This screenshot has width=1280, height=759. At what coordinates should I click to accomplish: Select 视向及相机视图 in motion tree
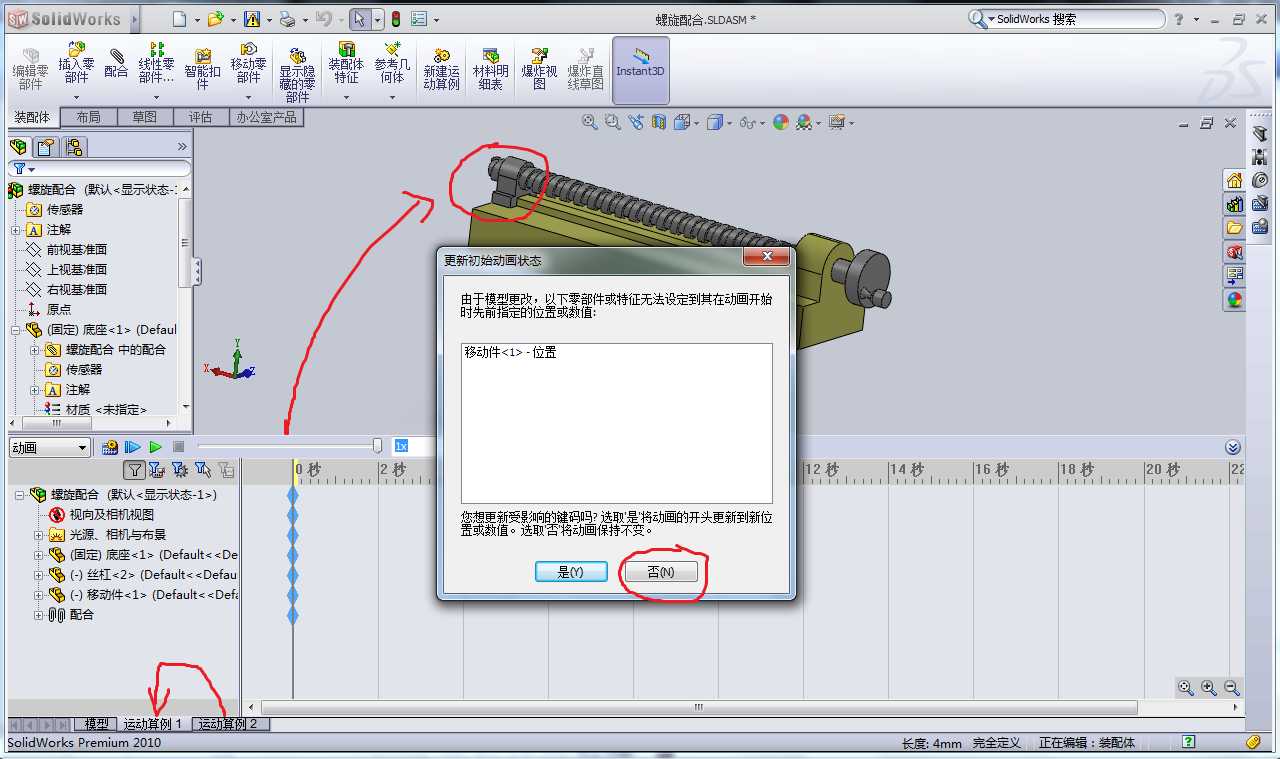coord(111,514)
